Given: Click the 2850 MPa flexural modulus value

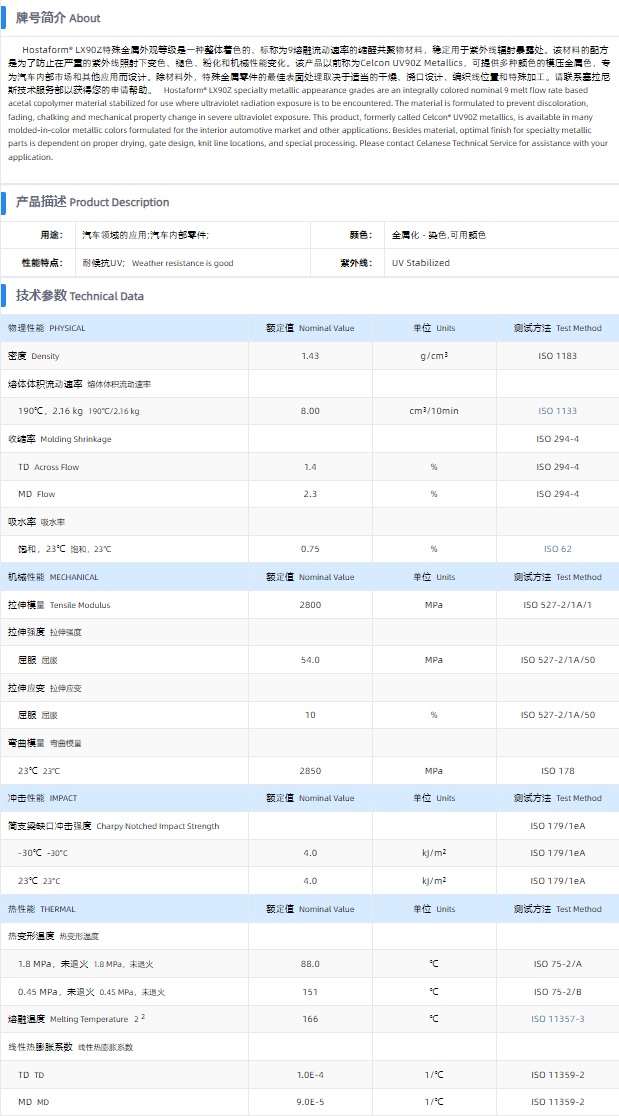Looking at the screenshot, I should [310, 771].
